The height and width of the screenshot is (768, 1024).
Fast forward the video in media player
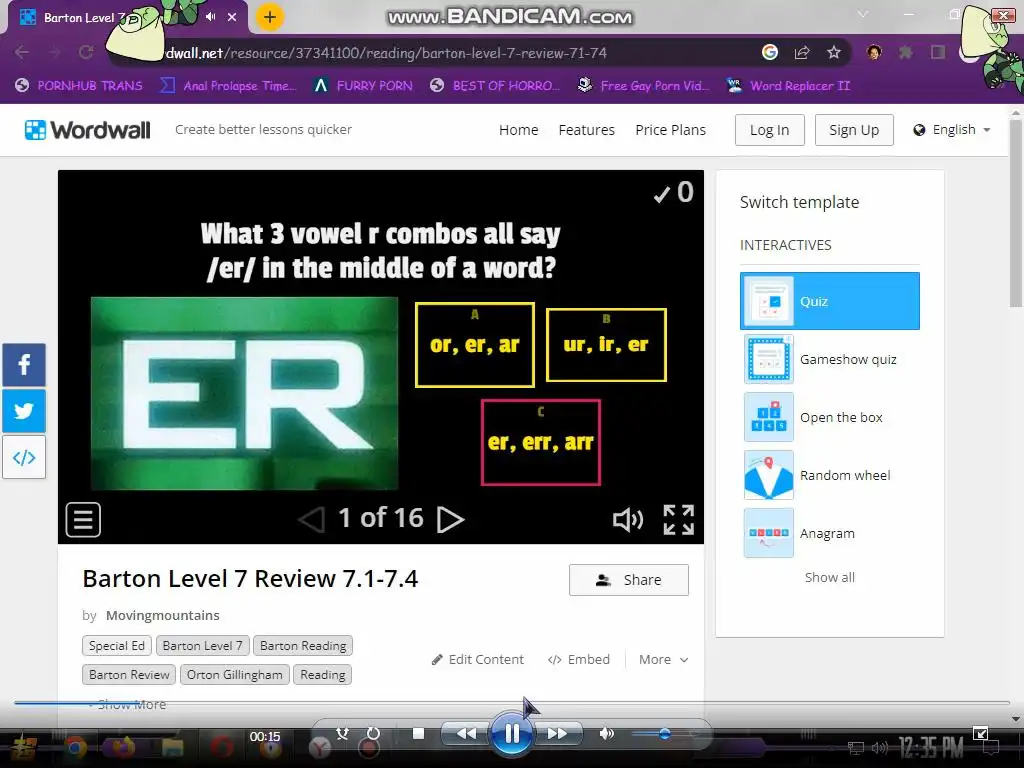(558, 733)
